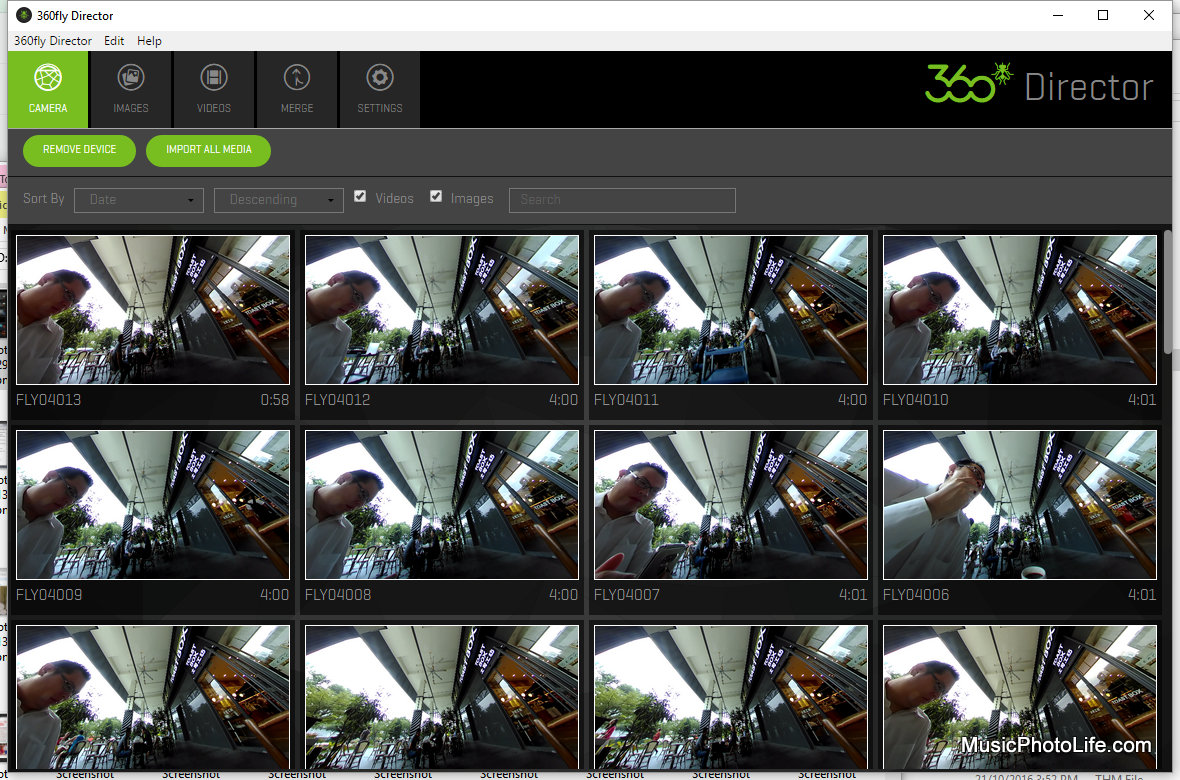Click the 4:01 duration of FLY04007
This screenshot has width=1180, height=780.
[853, 595]
